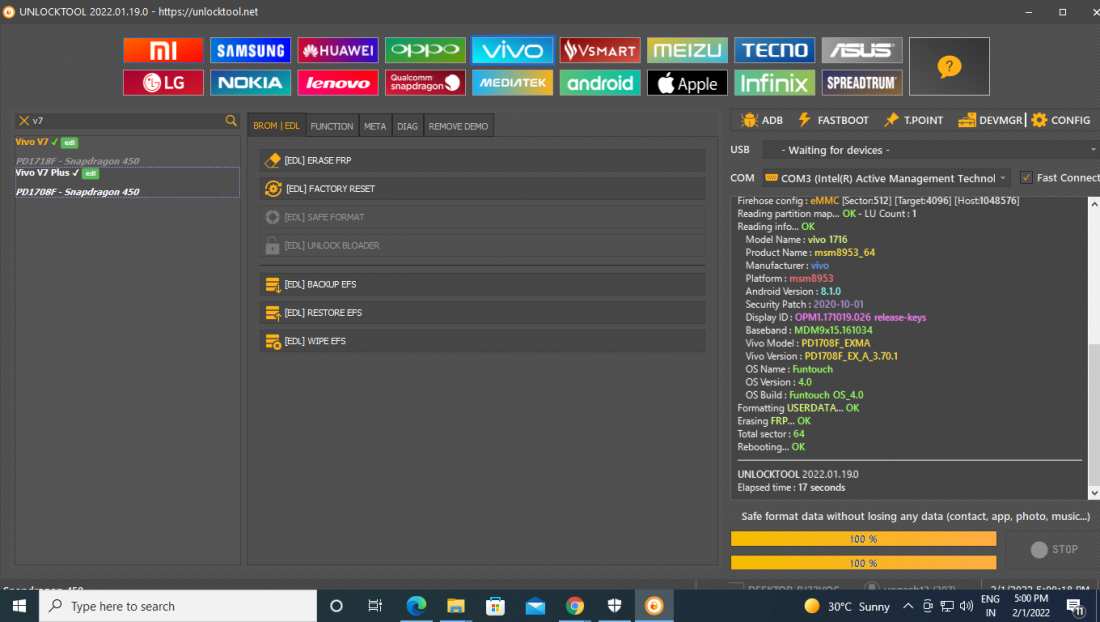Run the [EDL] WIPE EFS operation
Viewport: 1100px width, 622px height.
pos(482,341)
